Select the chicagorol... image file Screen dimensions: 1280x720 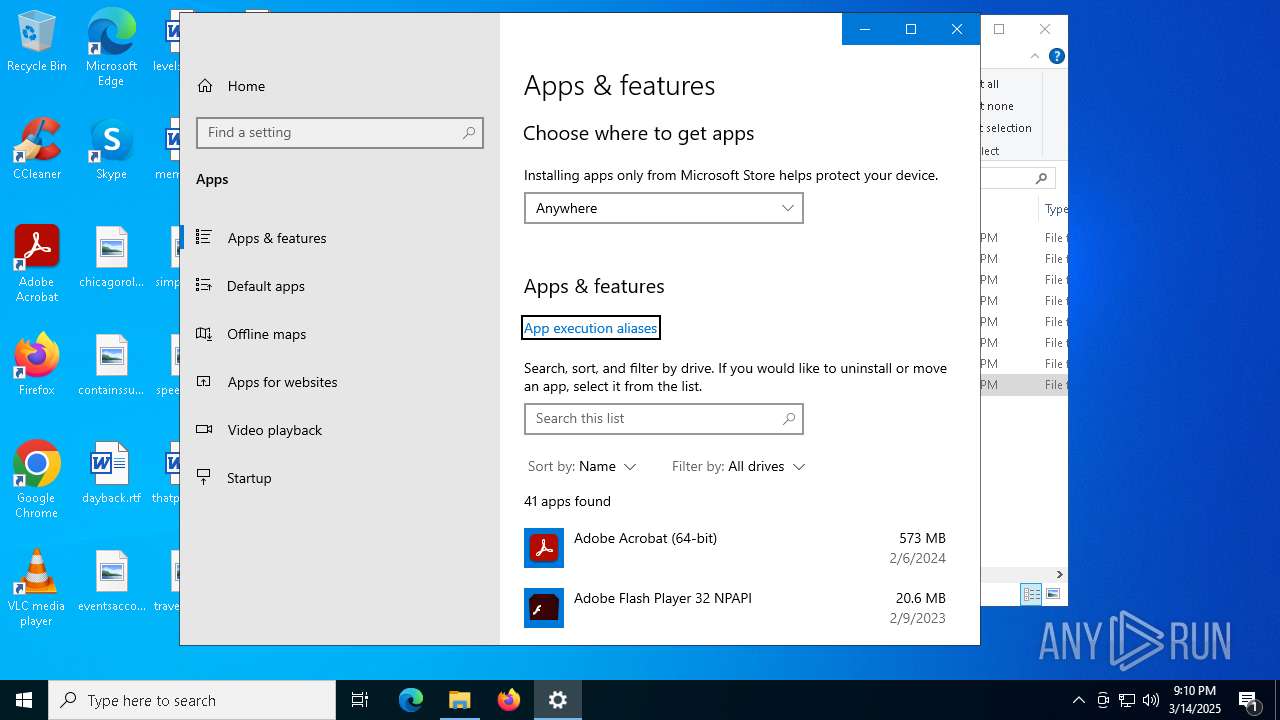point(111,257)
